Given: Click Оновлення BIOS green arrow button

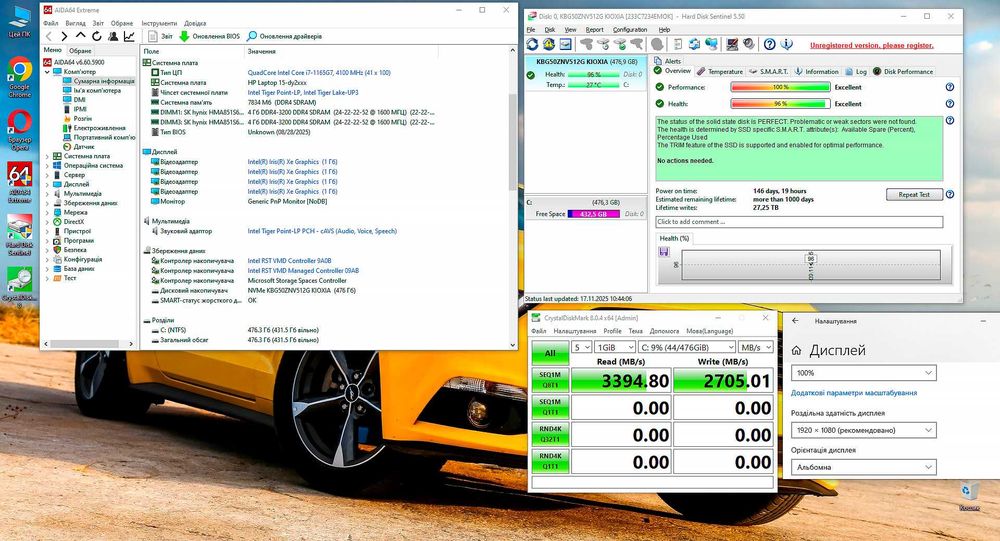Looking at the screenshot, I should click(x=209, y=36).
